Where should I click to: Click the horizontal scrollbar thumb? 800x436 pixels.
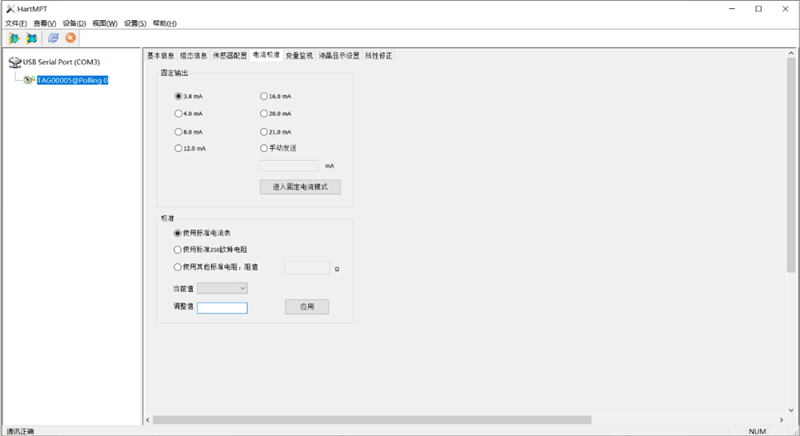point(372,420)
